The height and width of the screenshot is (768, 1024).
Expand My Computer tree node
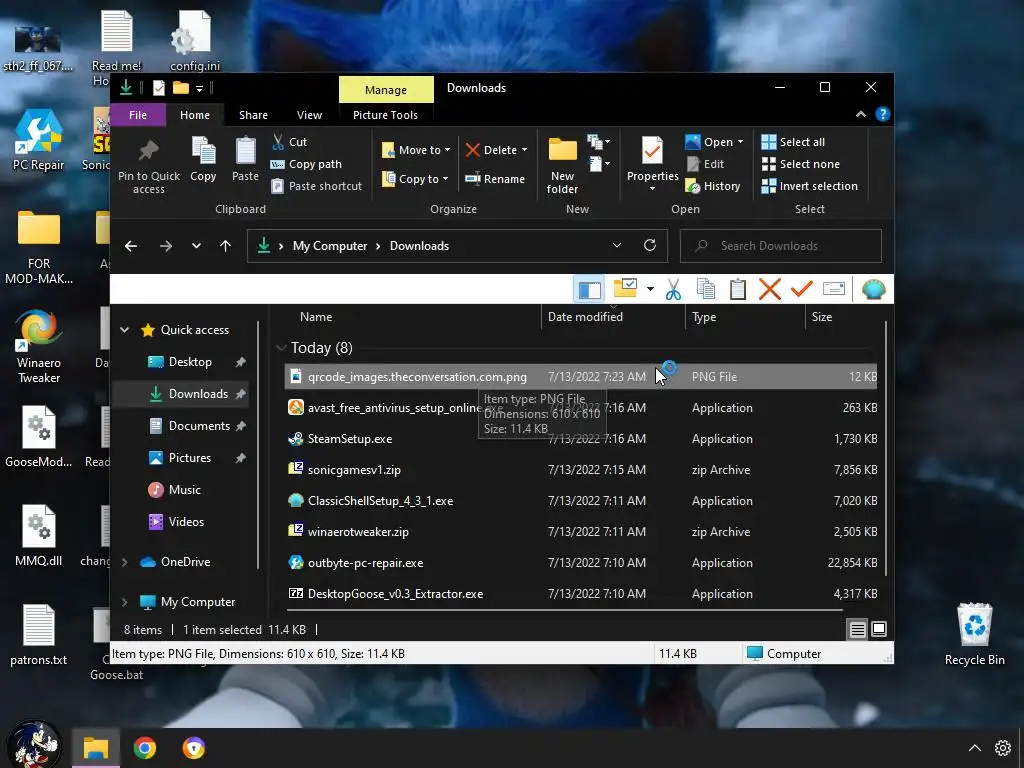125,601
